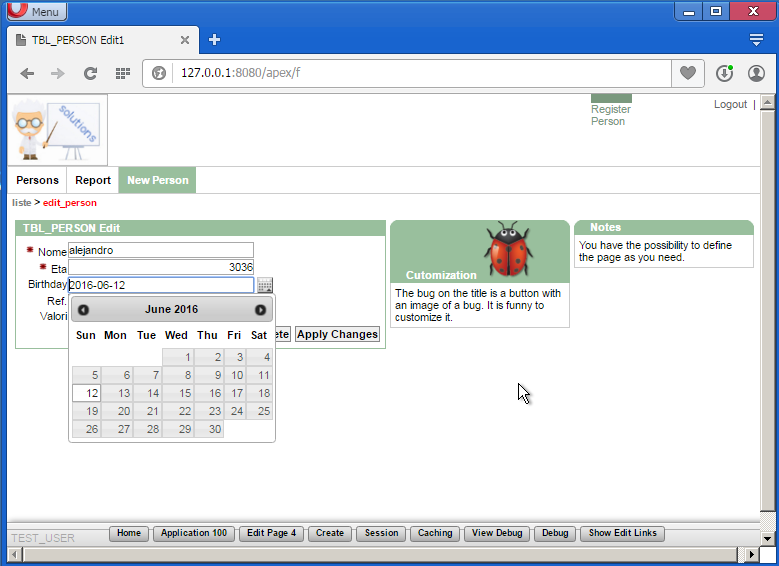Click the Edit Page 4 button

272,533
